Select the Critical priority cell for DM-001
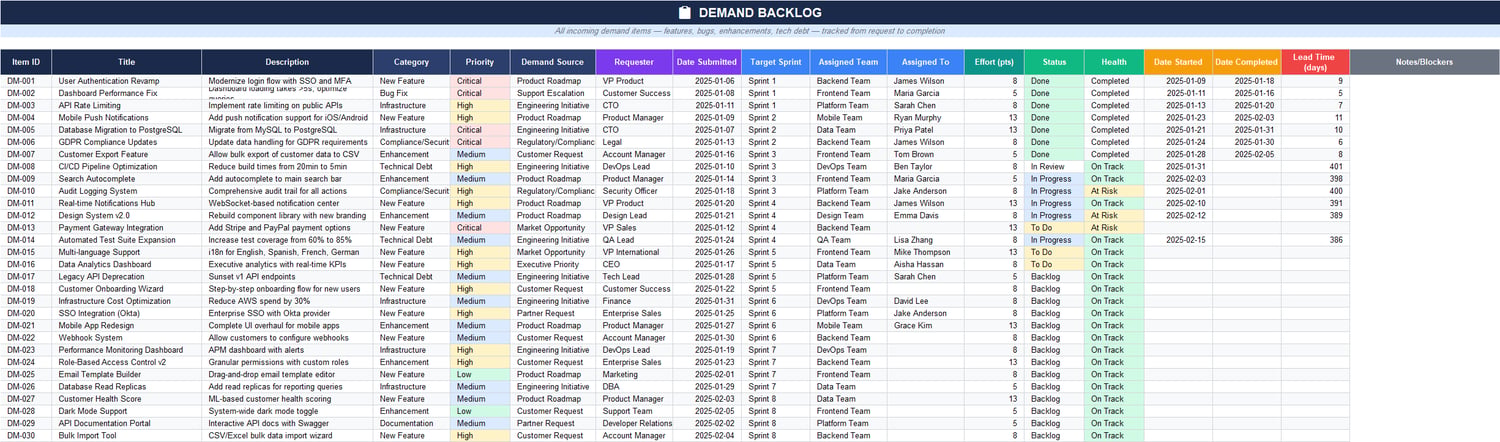 coord(480,81)
